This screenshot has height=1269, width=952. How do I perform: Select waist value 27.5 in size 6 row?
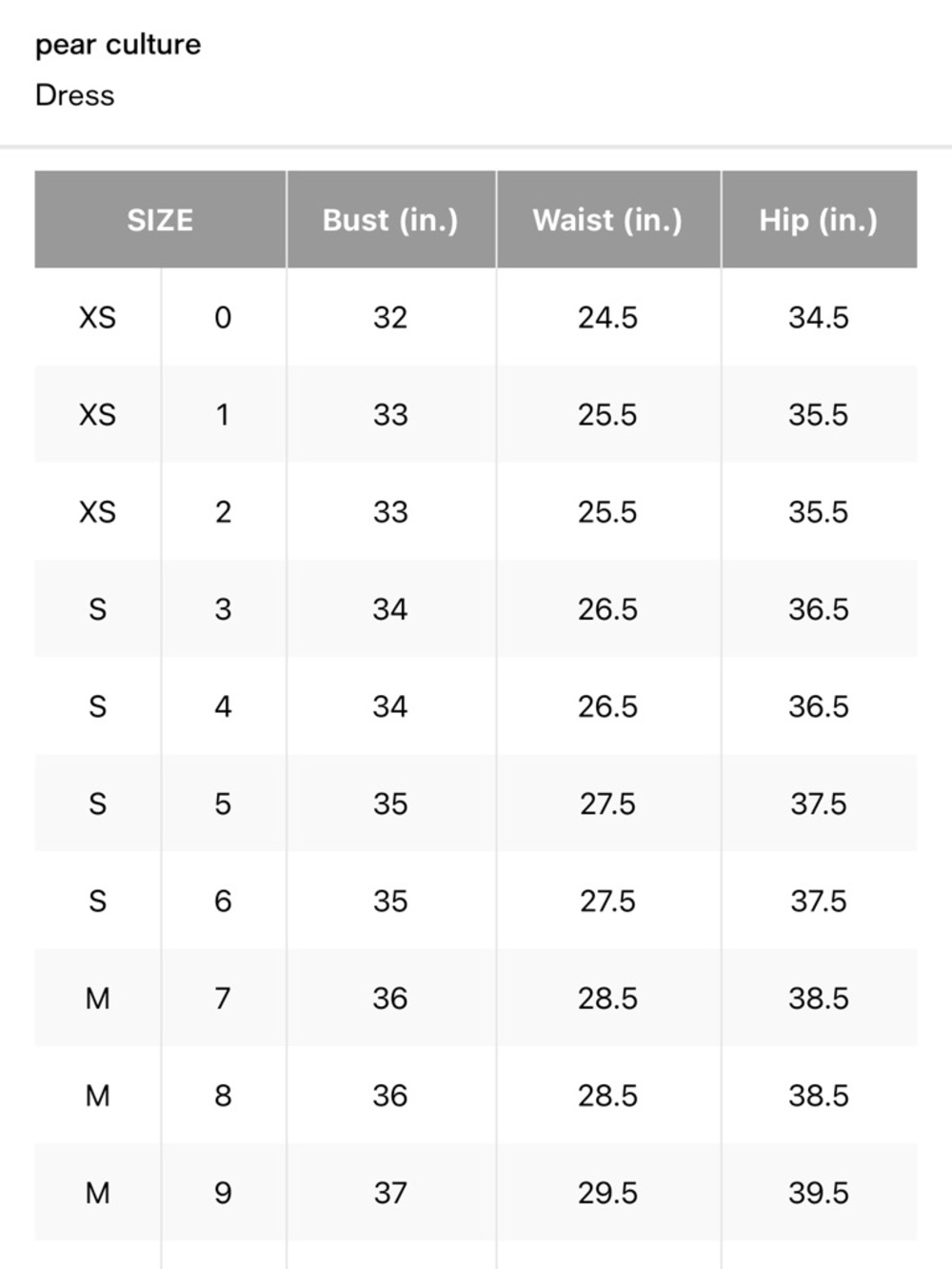[x=607, y=901]
